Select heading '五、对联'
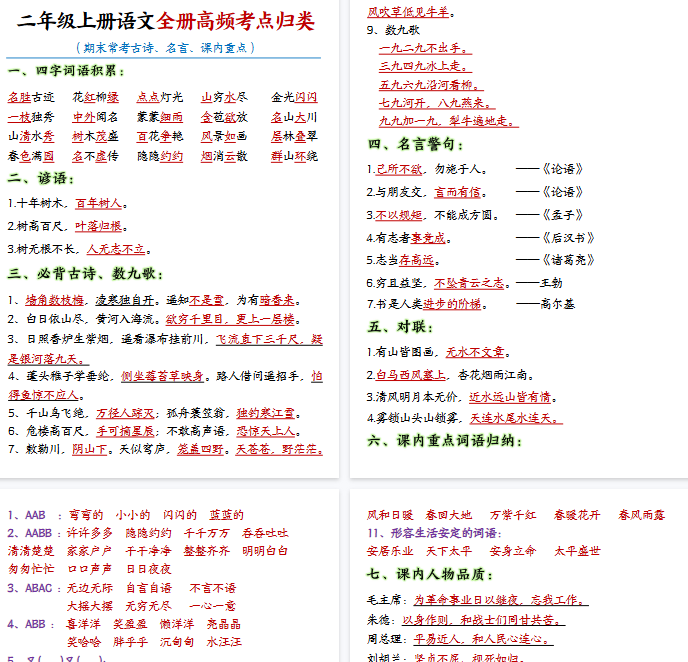This screenshot has width=688, height=662. (x=400, y=327)
